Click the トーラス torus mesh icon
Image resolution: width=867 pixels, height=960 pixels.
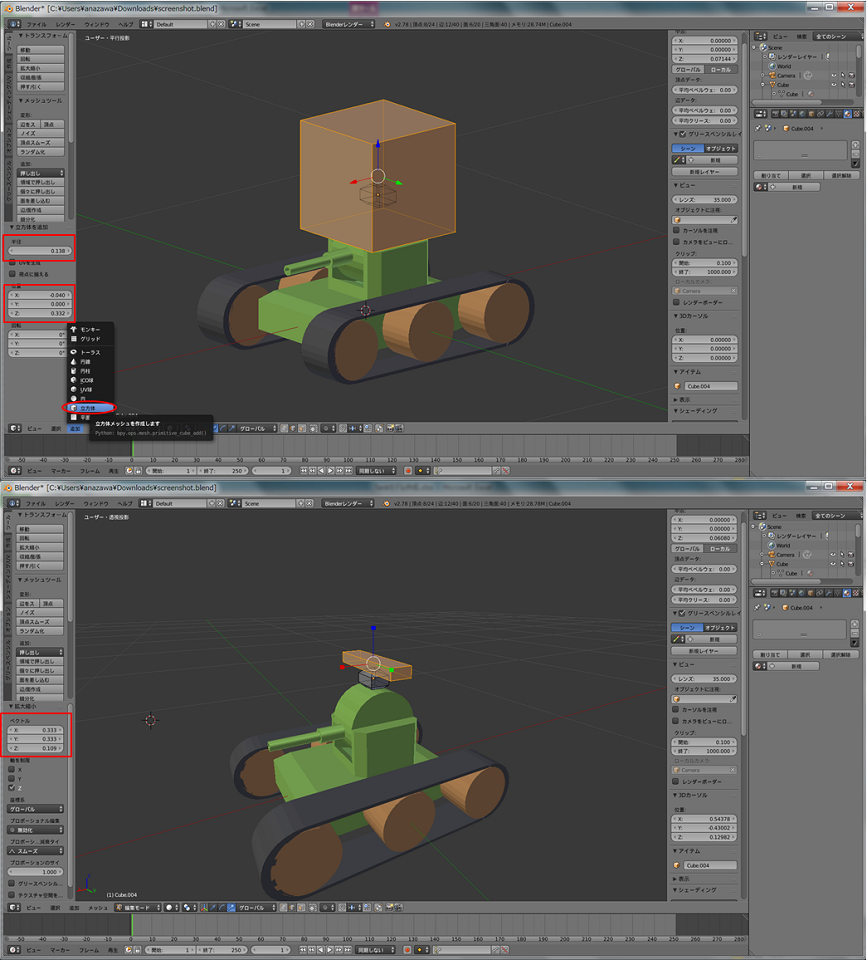pos(74,353)
